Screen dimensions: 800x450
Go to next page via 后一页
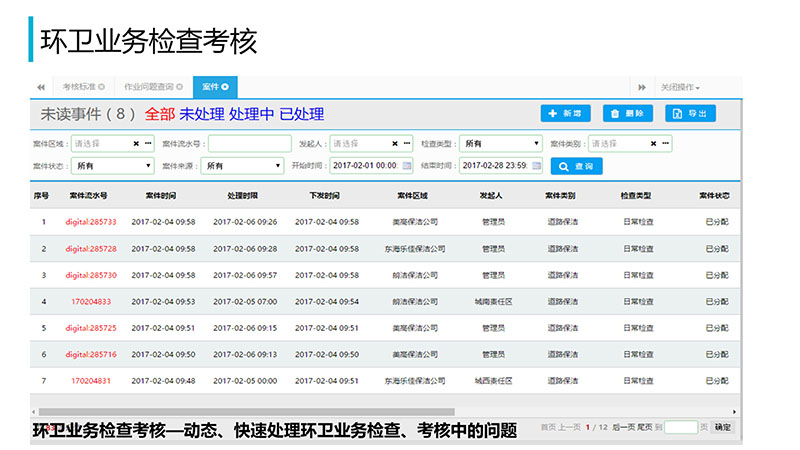coord(623,427)
